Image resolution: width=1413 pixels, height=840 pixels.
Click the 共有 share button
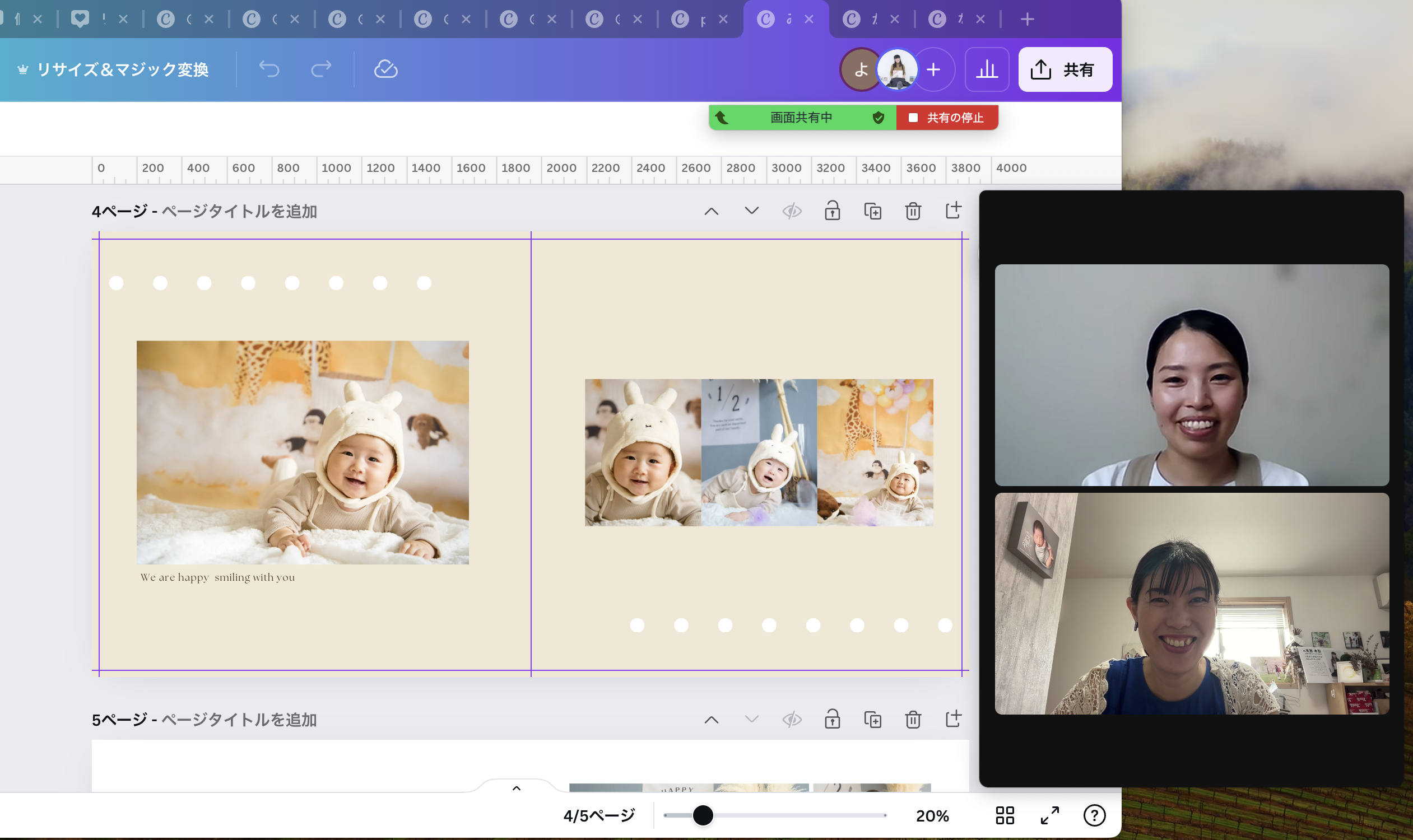(1065, 69)
